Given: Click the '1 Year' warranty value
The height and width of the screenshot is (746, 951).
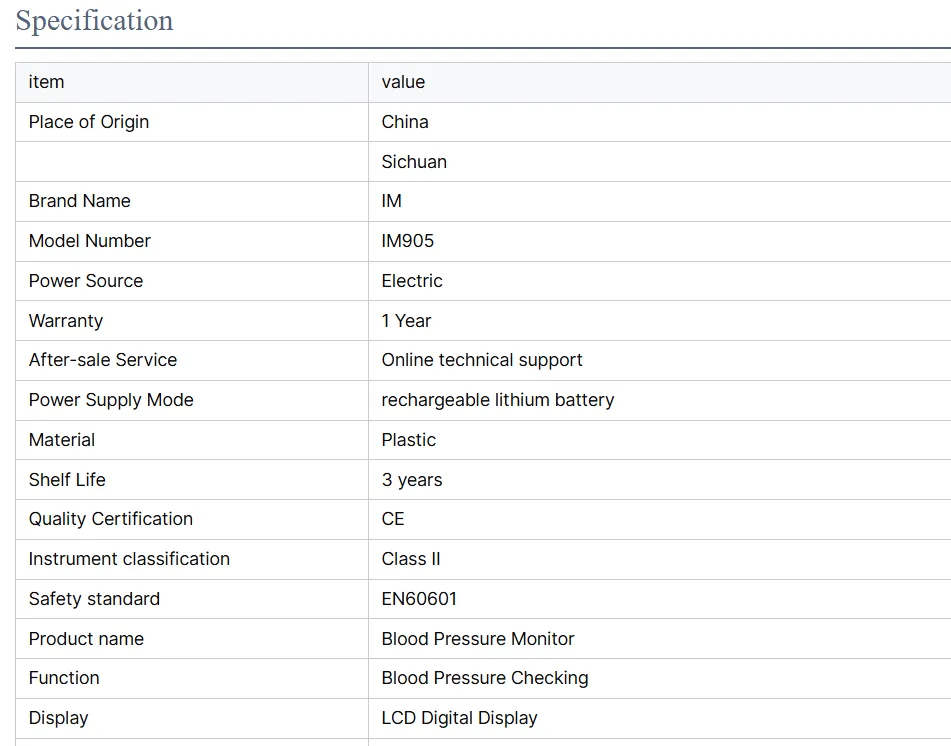Looking at the screenshot, I should pos(406,321).
